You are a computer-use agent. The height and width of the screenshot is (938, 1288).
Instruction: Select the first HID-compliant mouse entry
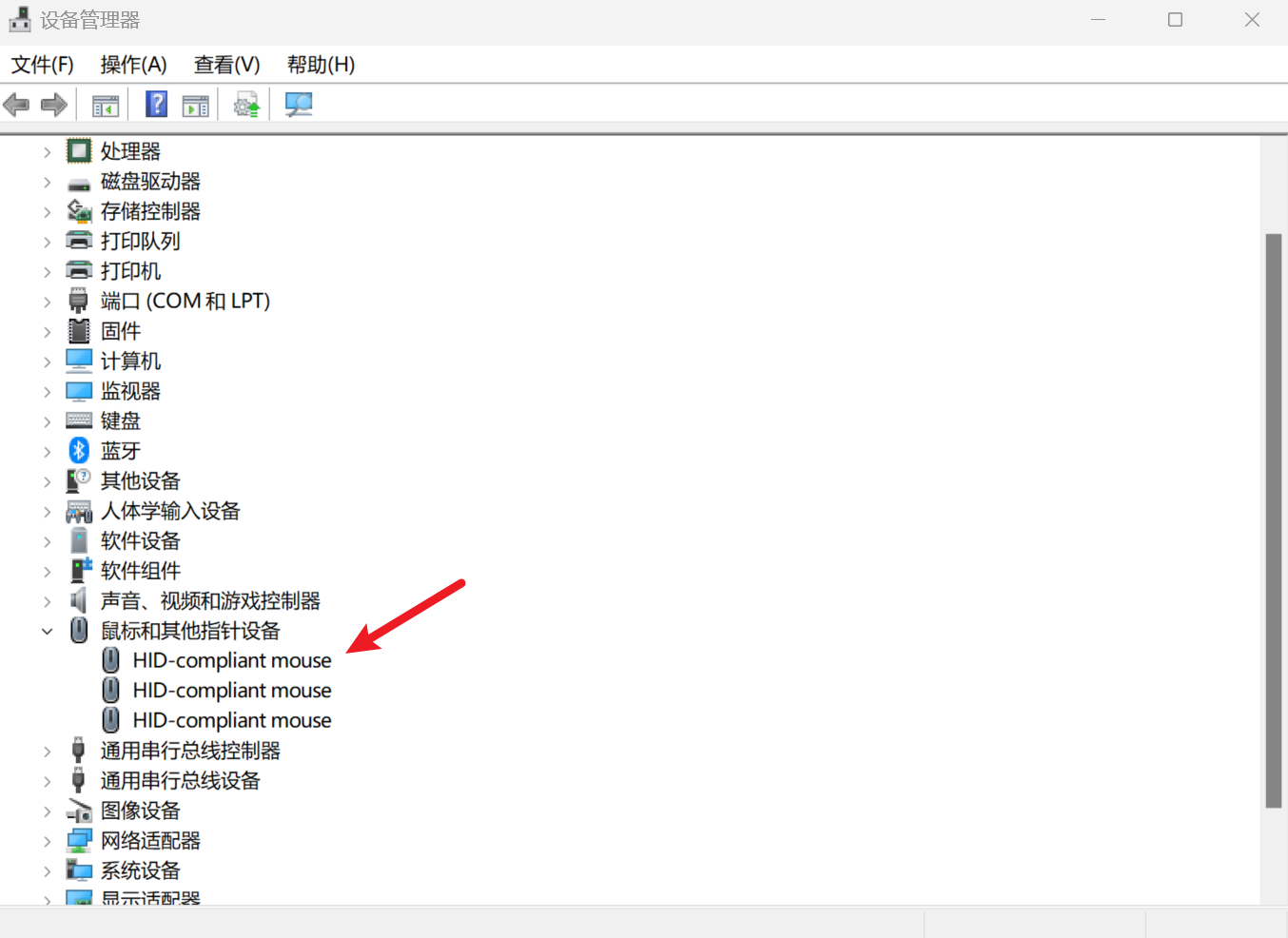[x=231, y=661]
